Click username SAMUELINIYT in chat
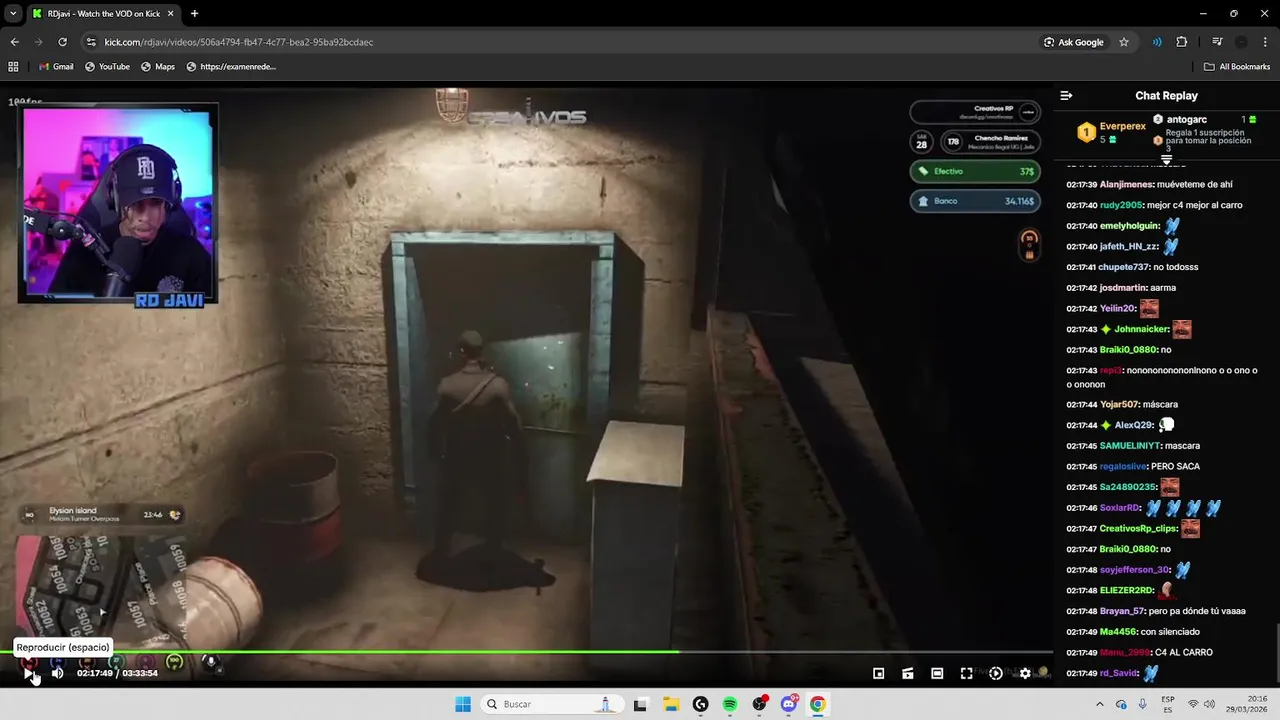Image resolution: width=1280 pixels, height=720 pixels. 1130,446
